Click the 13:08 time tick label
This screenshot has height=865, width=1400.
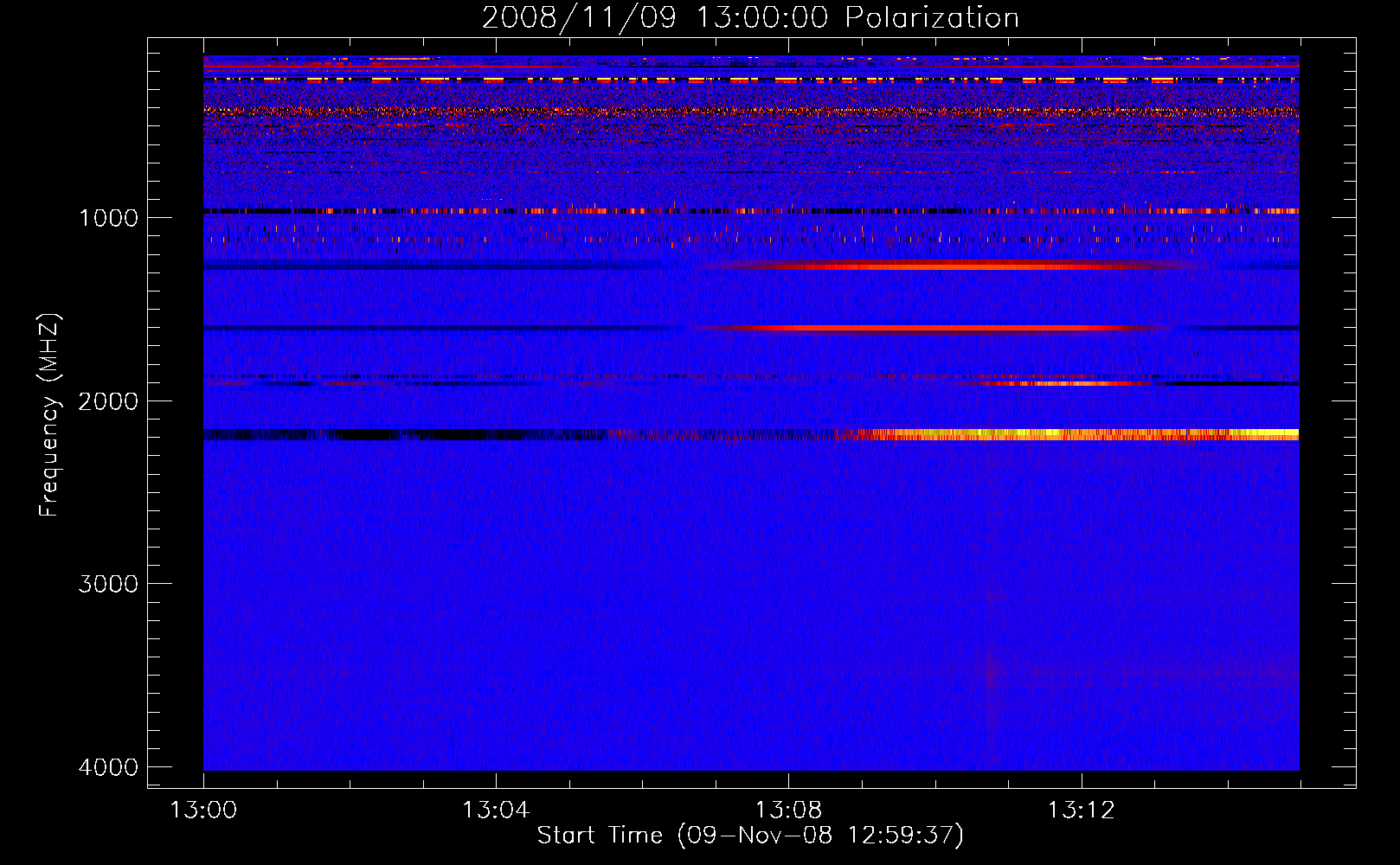(x=788, y=811)
